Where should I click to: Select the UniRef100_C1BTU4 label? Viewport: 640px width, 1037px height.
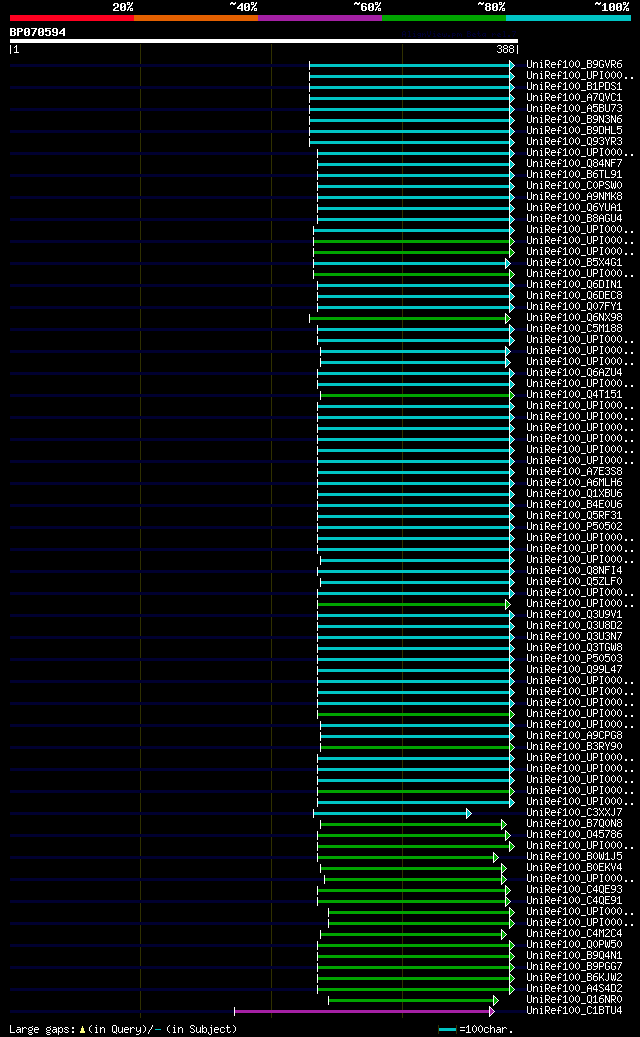(574, 1011)
